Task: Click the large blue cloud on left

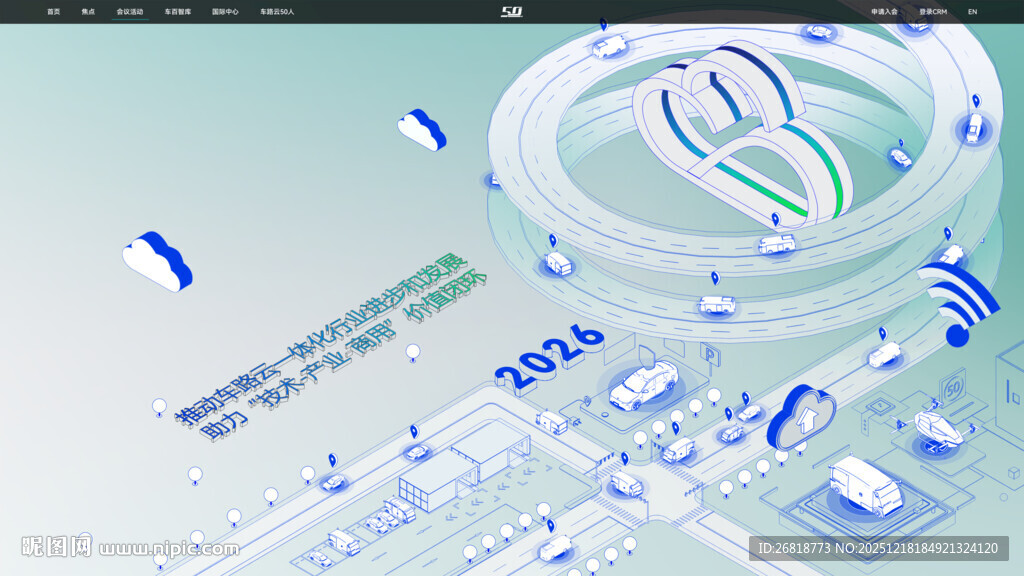Action: point(157,260)
